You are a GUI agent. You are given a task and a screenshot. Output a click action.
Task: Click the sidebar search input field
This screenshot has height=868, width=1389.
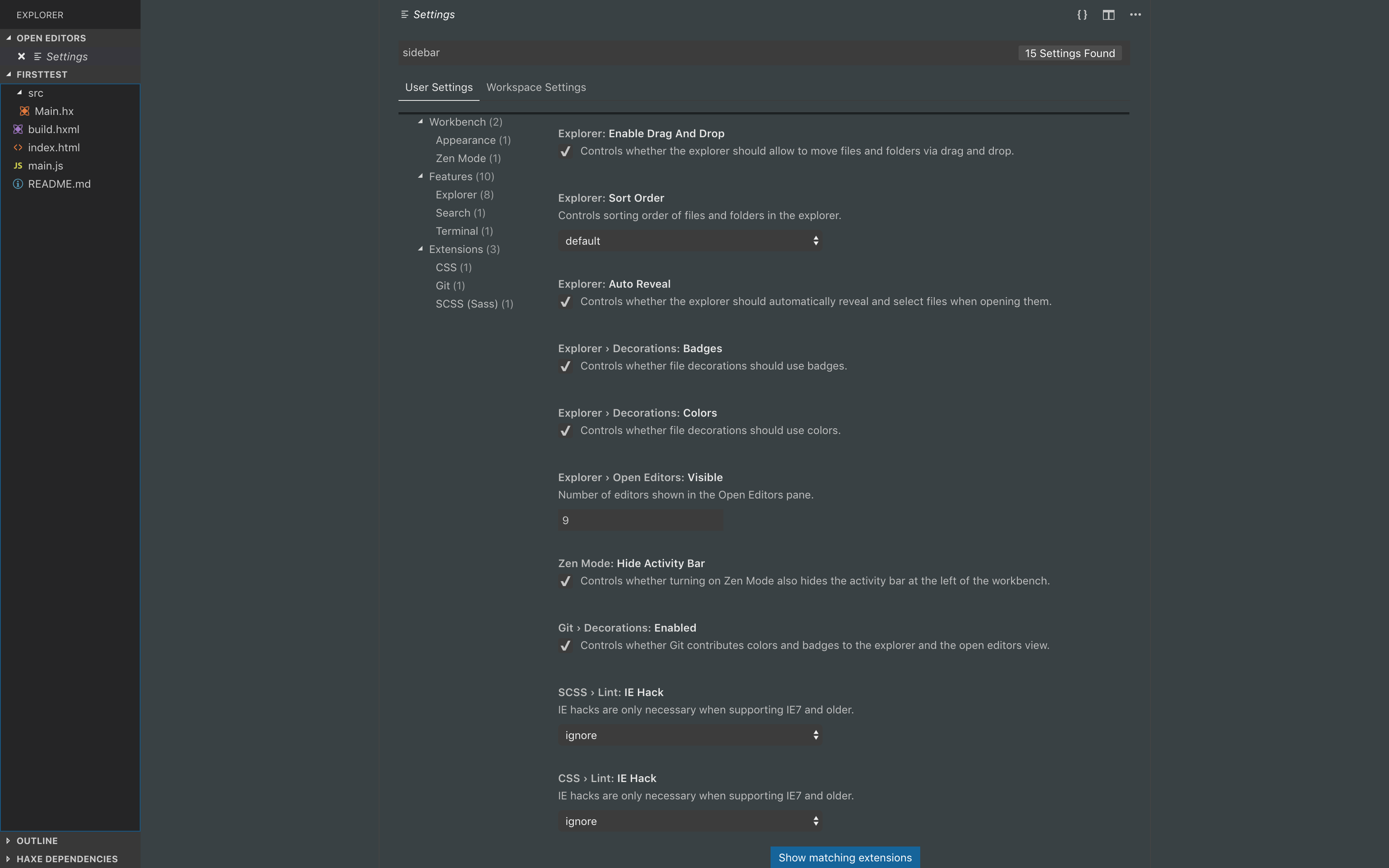(689, 52)
